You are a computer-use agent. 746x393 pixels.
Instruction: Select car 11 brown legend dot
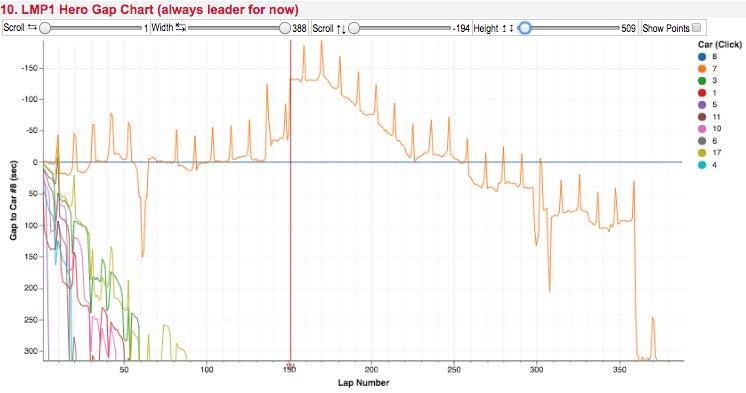pyautogui.click(x=702, y=117)
